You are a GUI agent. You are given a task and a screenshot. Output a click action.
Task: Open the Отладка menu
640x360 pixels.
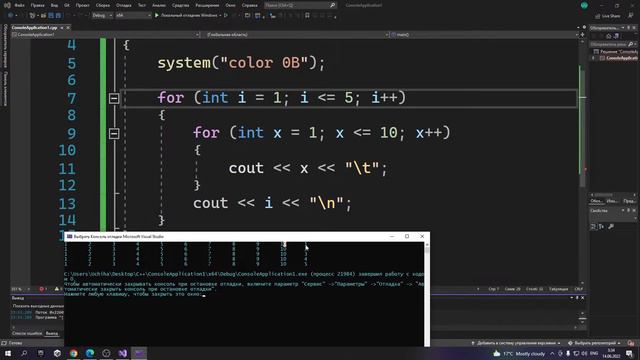[x=123, y=5]
